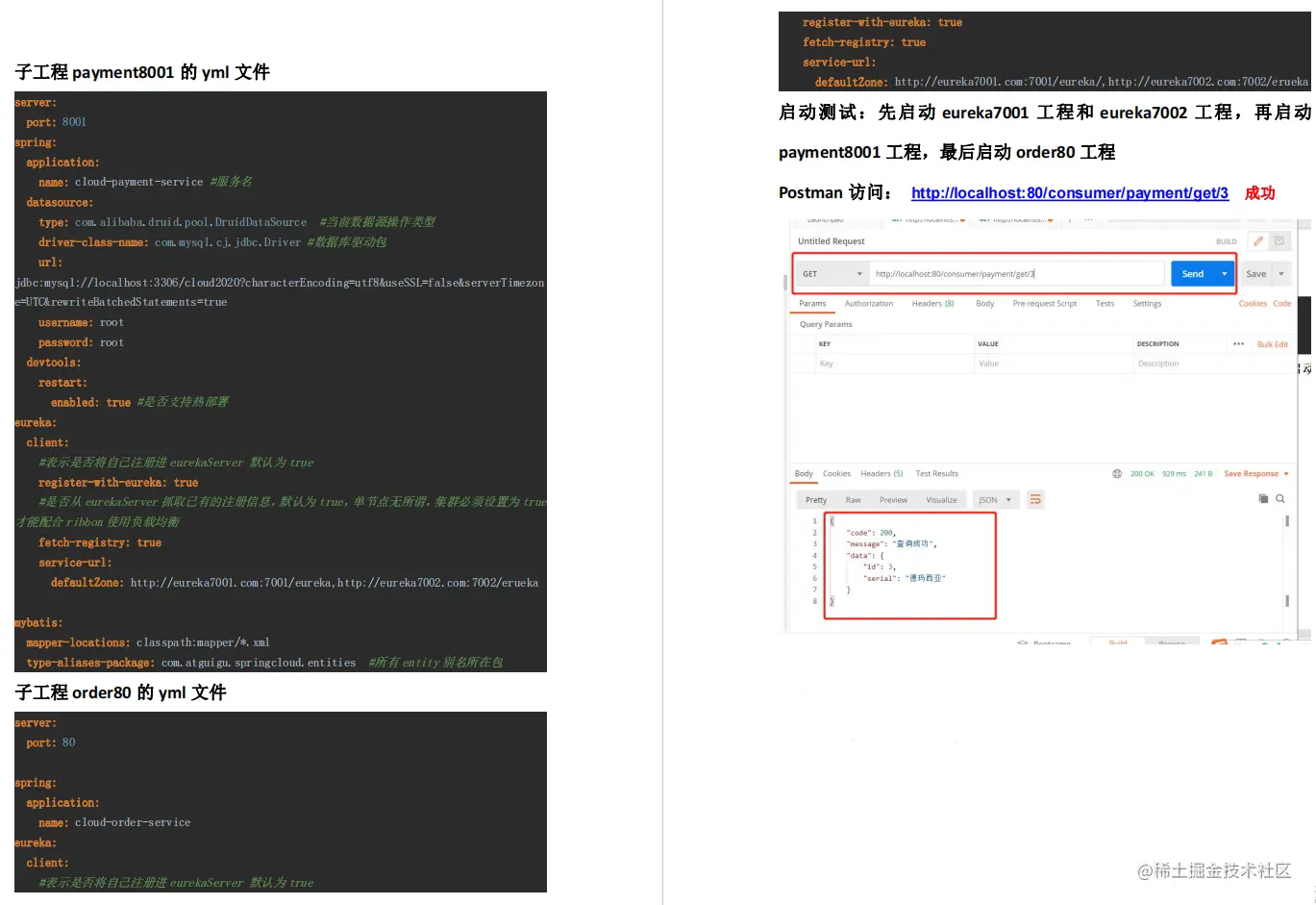This screenshot has width=1316, height=905.
Task: Open the Headers (8) tab
Action: coord(931,303)
